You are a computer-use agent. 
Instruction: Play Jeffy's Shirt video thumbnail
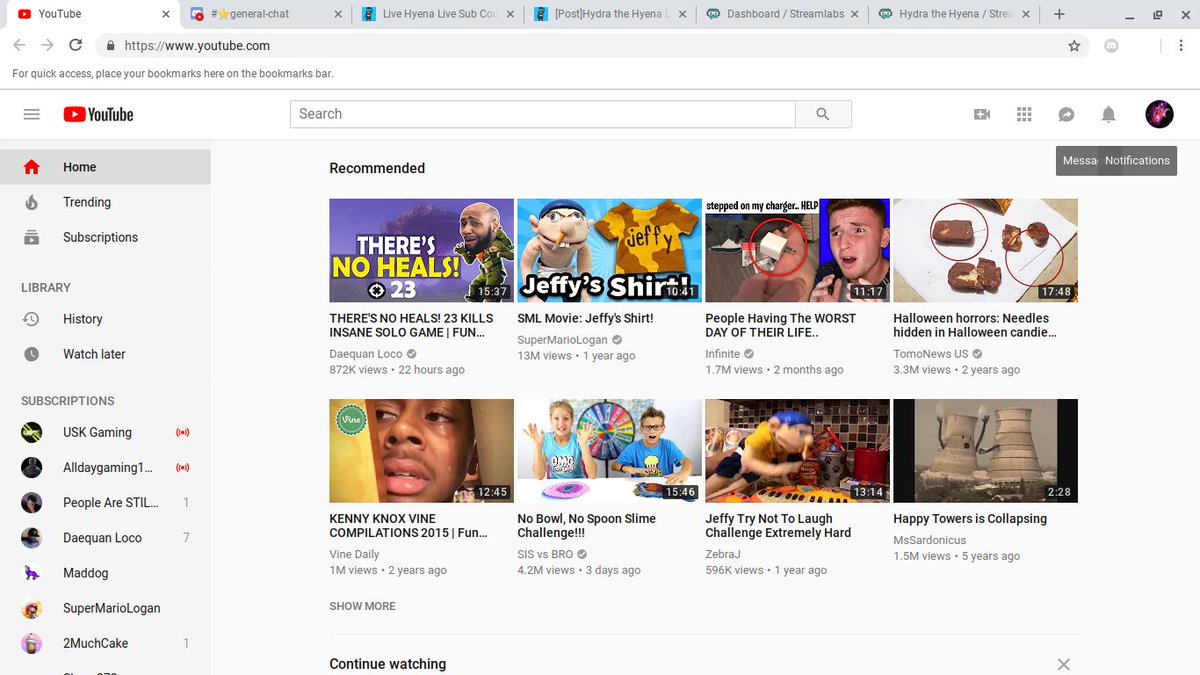pos(609,250)
